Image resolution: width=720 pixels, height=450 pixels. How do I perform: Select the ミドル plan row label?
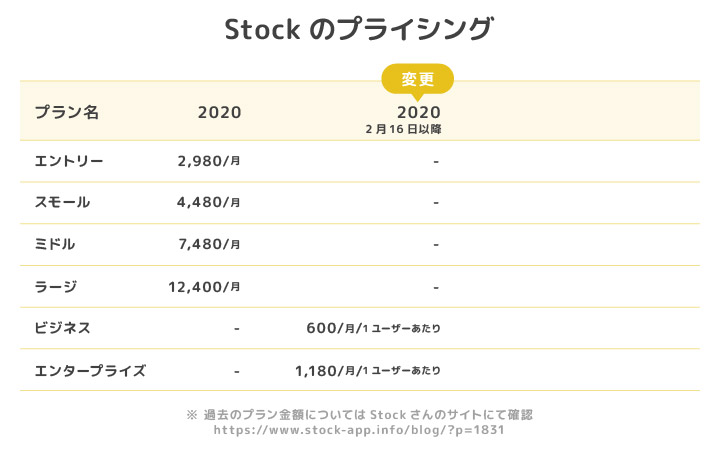click(x=55, y=244)
